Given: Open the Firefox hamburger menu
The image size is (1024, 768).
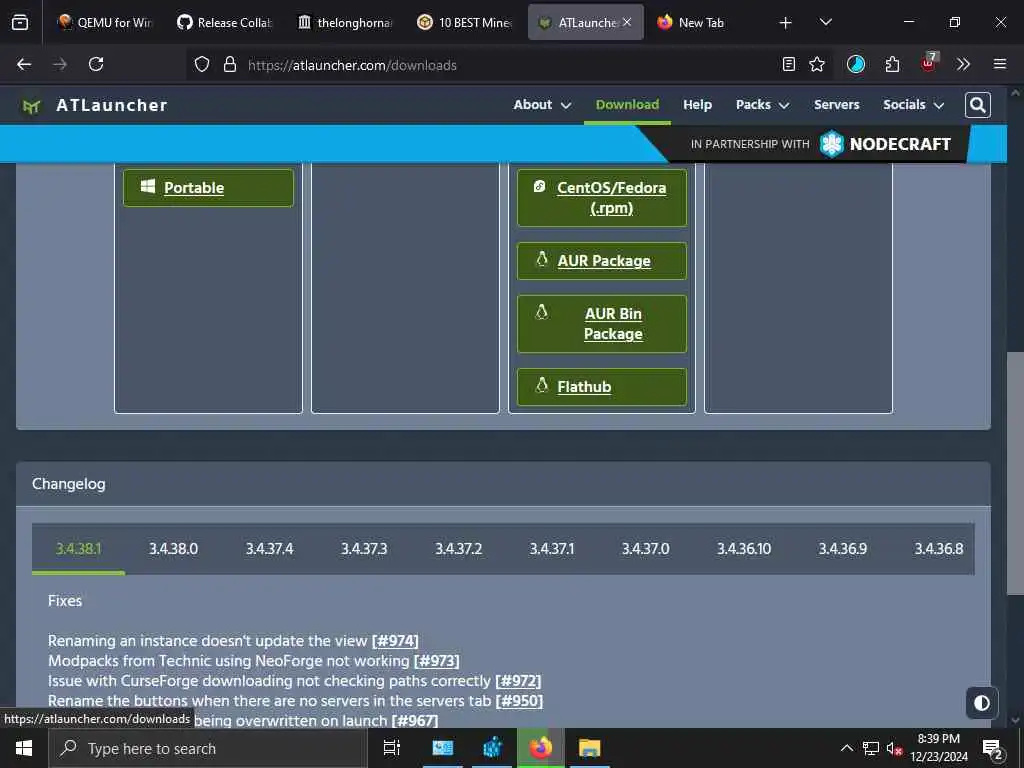Looking at the screenshot, I should (x=999, y=64).
